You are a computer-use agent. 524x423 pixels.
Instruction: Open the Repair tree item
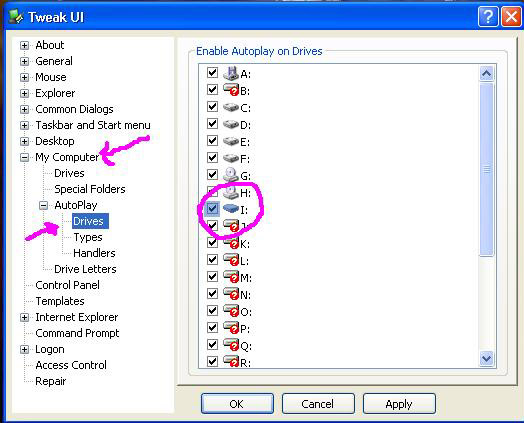[50, 381]
